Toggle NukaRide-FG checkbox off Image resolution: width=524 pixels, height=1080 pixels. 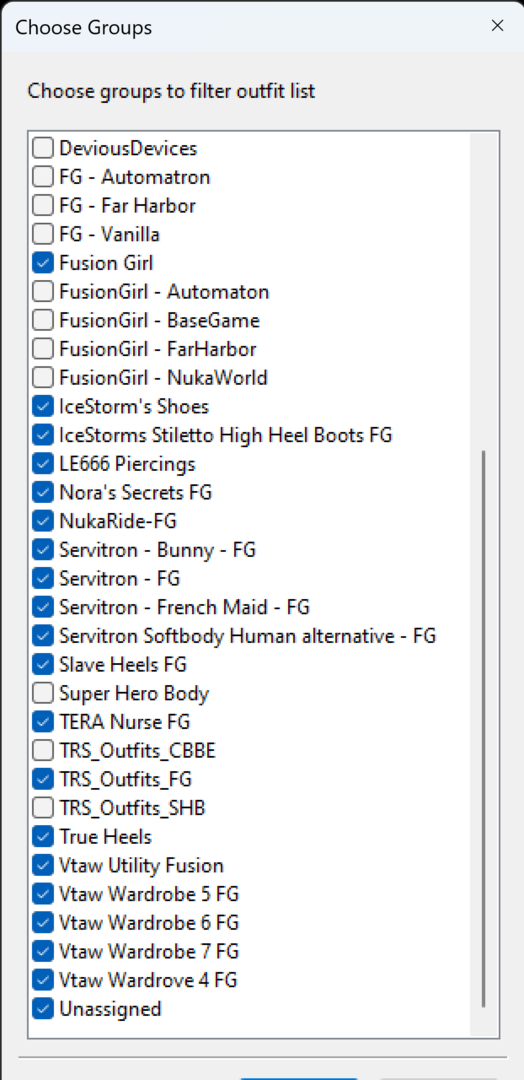(43, 521)
